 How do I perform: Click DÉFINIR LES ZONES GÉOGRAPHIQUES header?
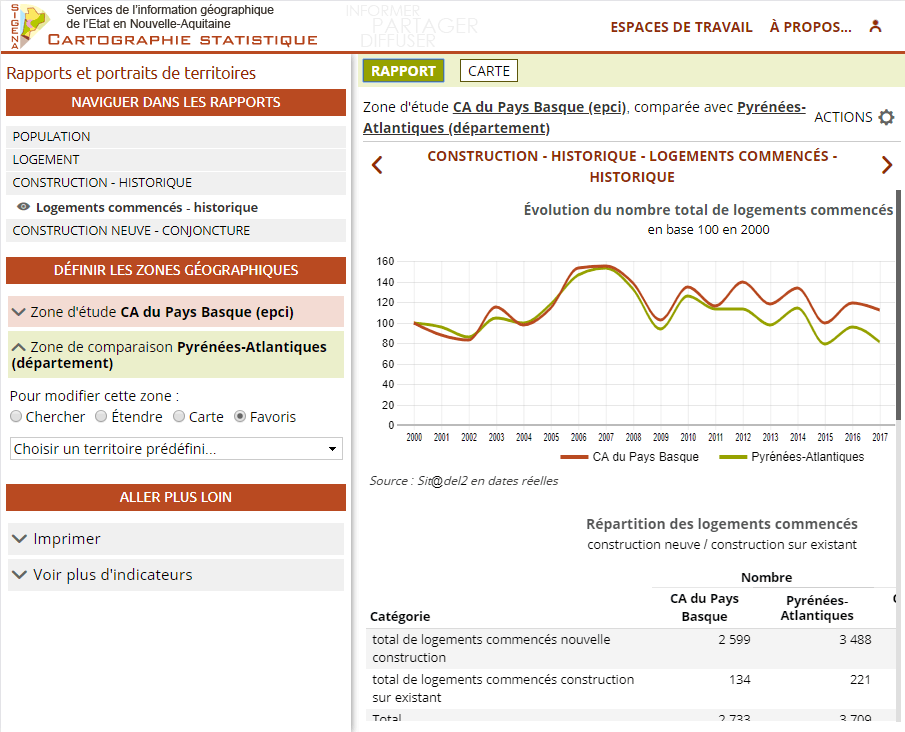(x=176, y=270)
